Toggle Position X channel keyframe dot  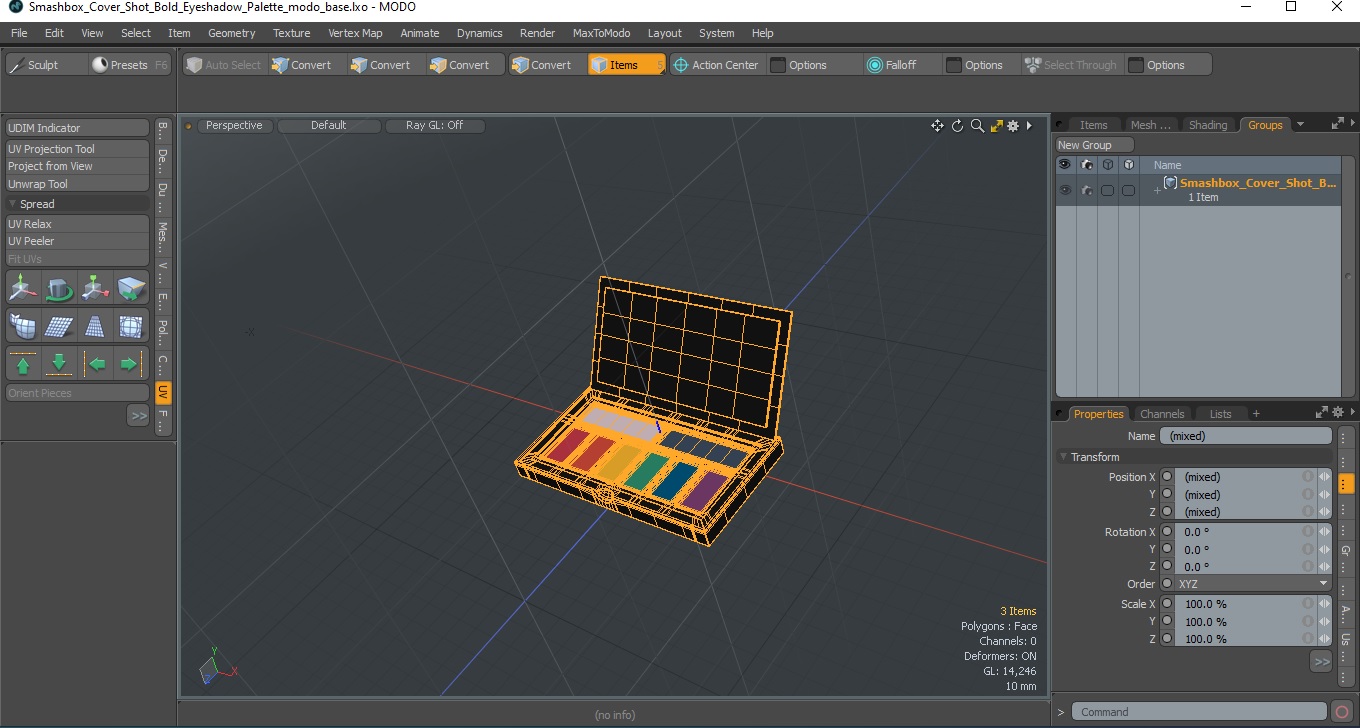[x=1167, y=477]
